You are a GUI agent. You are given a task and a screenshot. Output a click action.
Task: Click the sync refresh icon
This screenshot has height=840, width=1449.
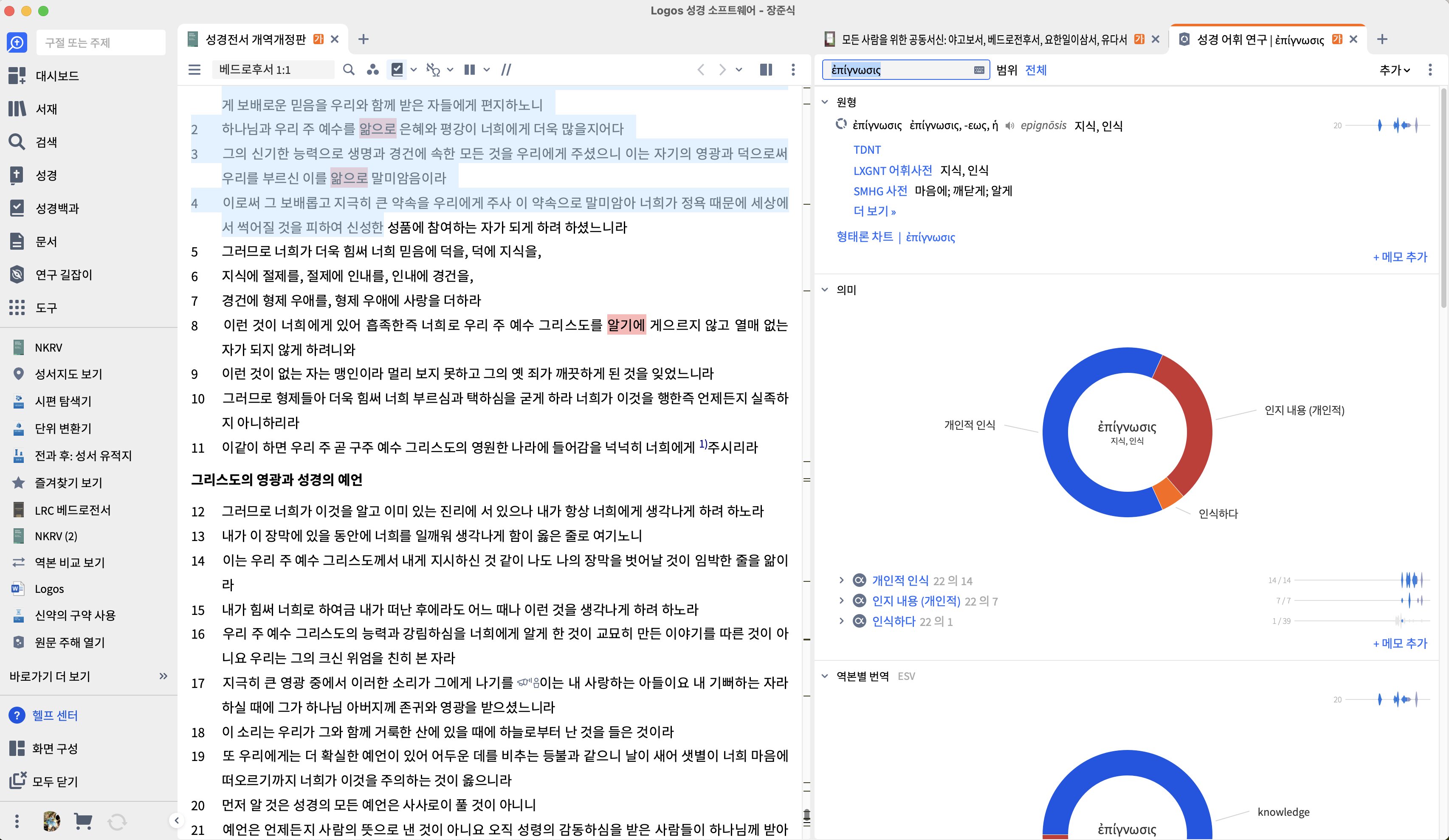[117, 822]
